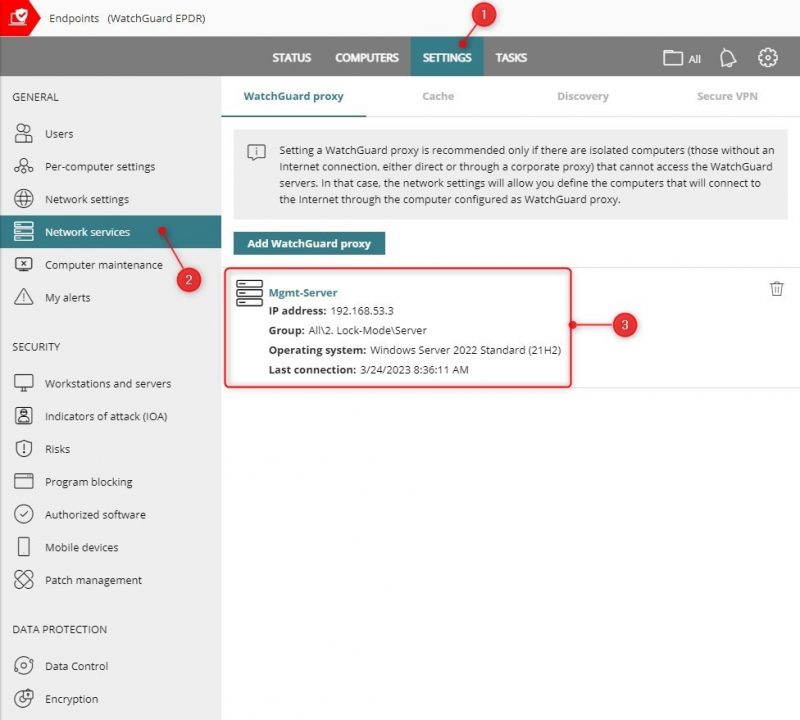
Task: Delete the Mgmt-Server proxy with trash icon
Action: (777, 288)
